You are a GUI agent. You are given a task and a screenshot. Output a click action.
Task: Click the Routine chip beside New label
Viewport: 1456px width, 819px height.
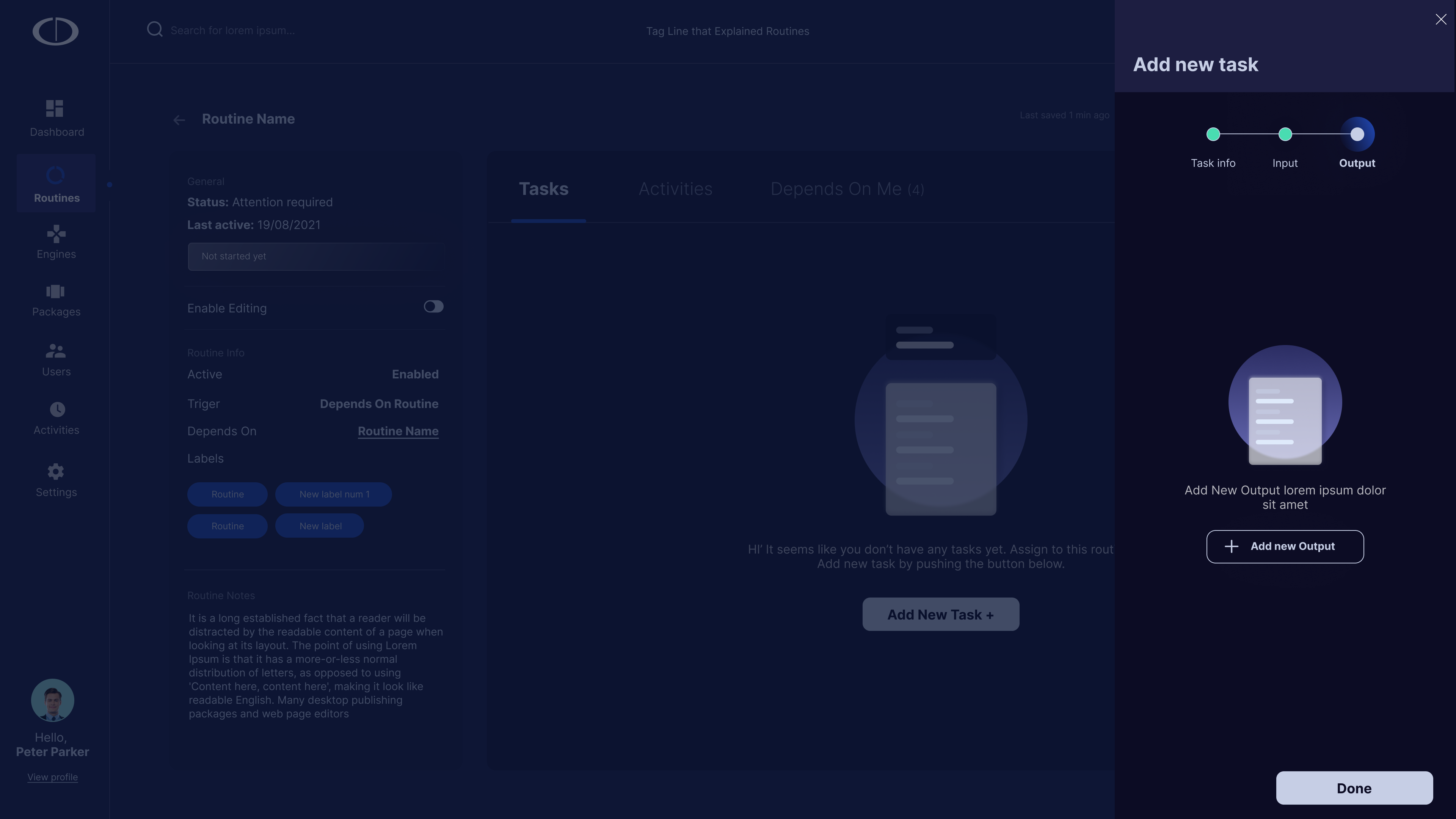[227, 526]
